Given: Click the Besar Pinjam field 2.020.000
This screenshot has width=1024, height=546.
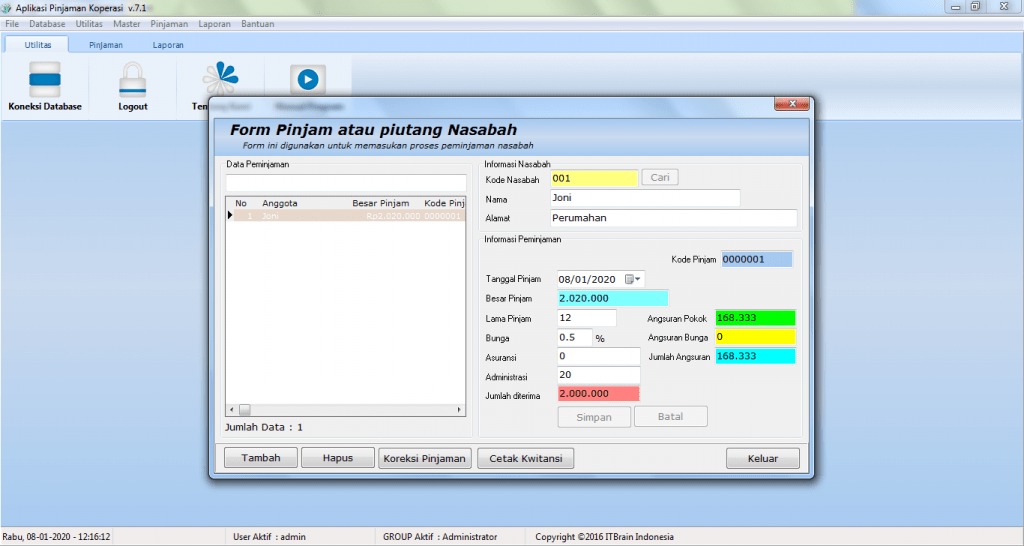Looking at the screenshot, I should 613,298.
